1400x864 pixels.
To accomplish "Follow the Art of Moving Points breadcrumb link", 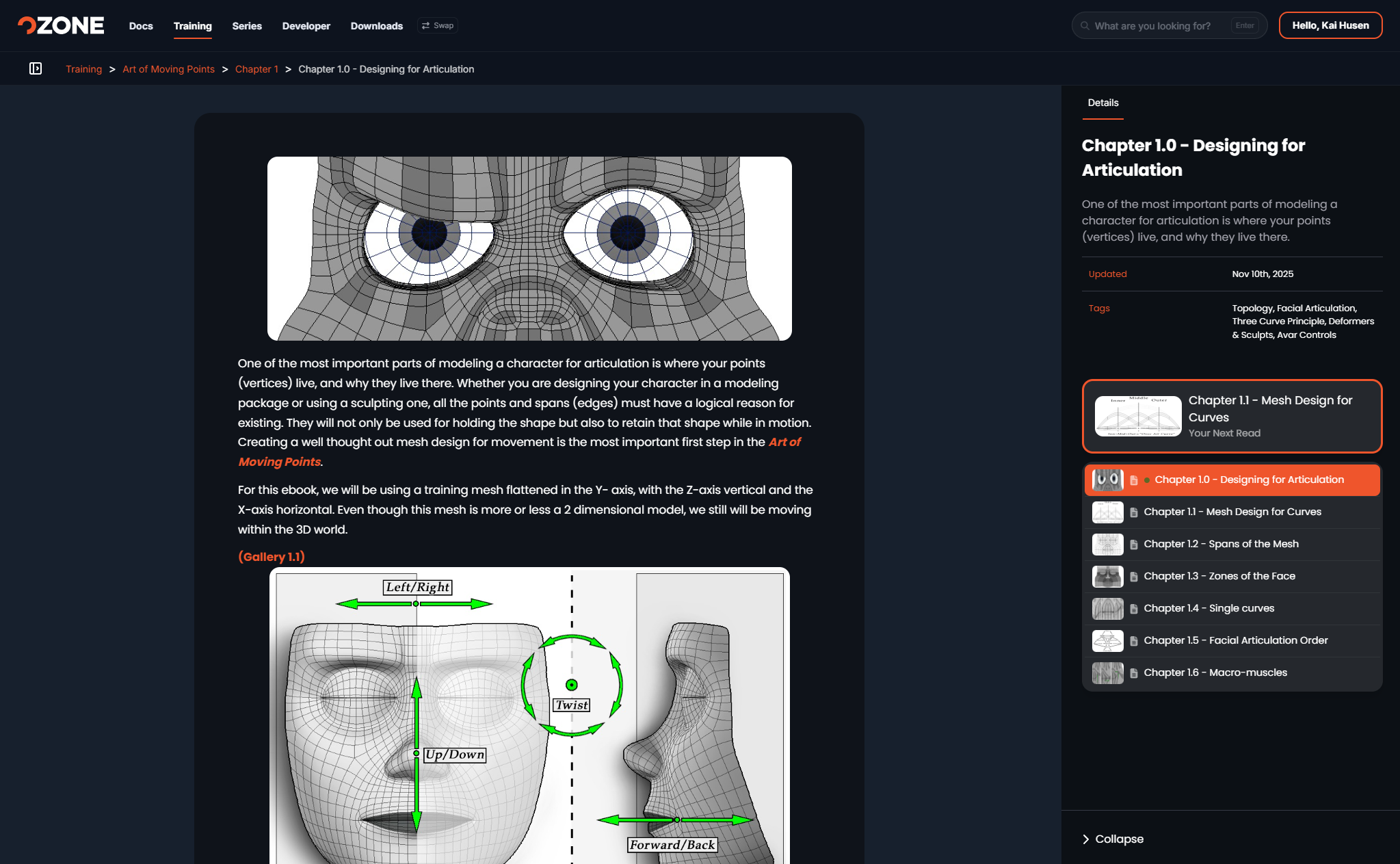I will coord(169,69).
